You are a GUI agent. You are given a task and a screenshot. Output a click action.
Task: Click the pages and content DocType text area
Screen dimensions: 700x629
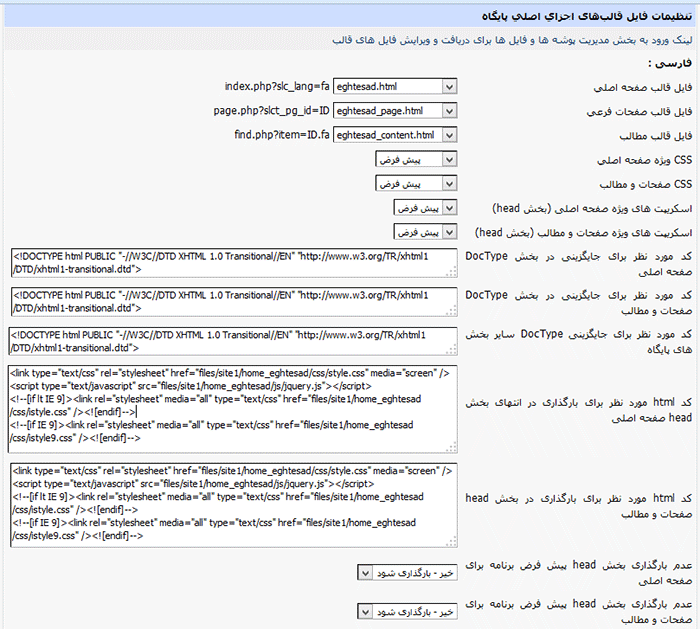coord(232,302)
